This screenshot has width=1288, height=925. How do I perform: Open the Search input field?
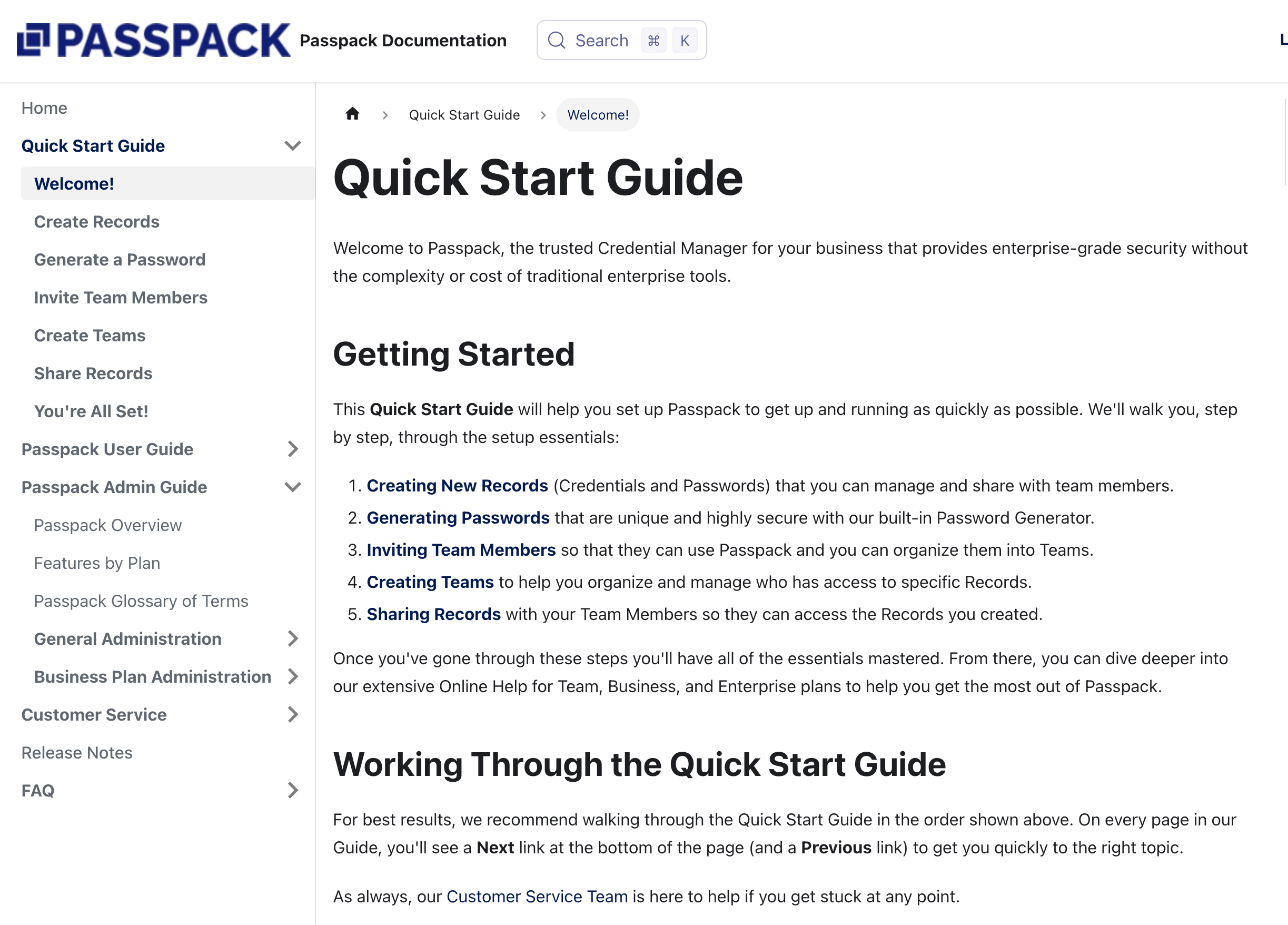click(x=602, y=41)
